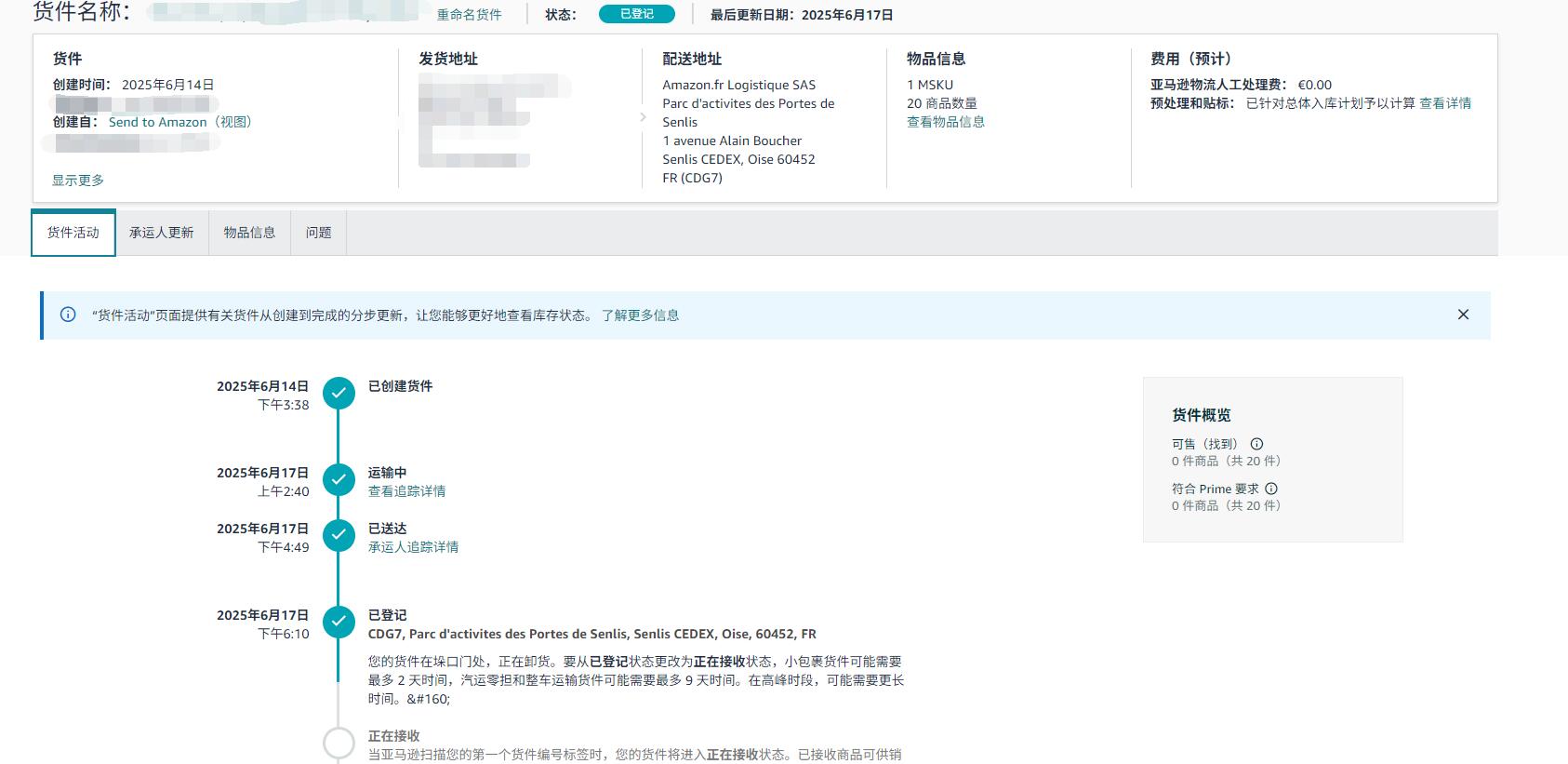This screenshot has width=1568, height=764.
Task: Click the checkmark icon for 已登记 step
Action: click(339, 622)
